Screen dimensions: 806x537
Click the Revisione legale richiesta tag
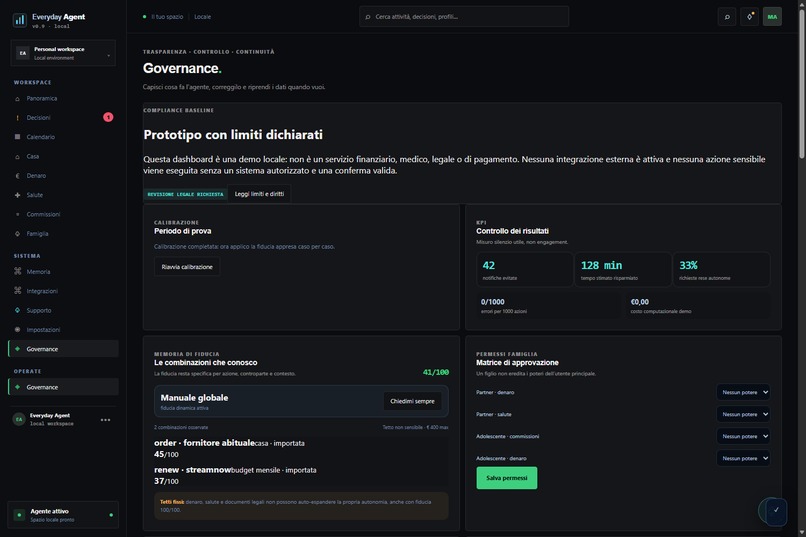(185, 194)
